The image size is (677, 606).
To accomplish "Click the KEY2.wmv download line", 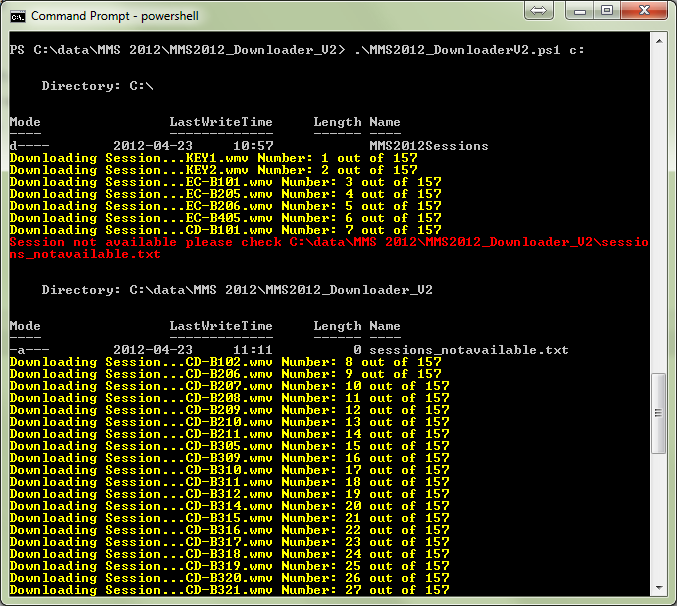I will (x=214, y=170).
